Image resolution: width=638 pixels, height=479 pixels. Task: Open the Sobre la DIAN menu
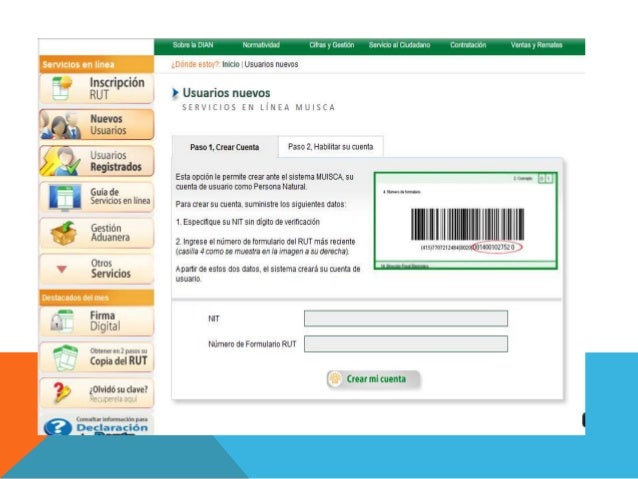(193, 45)
